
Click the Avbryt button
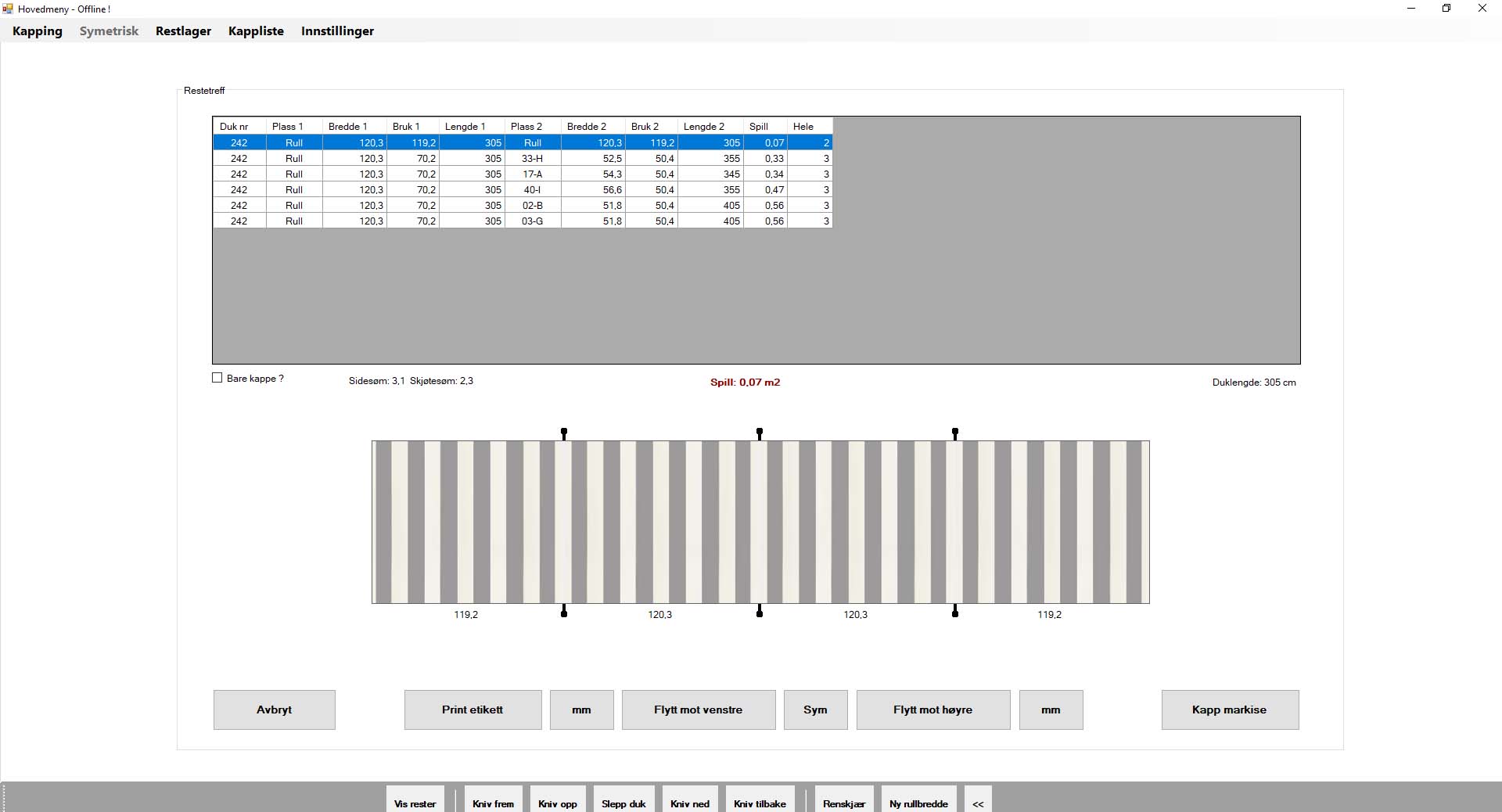pos(274,710)
